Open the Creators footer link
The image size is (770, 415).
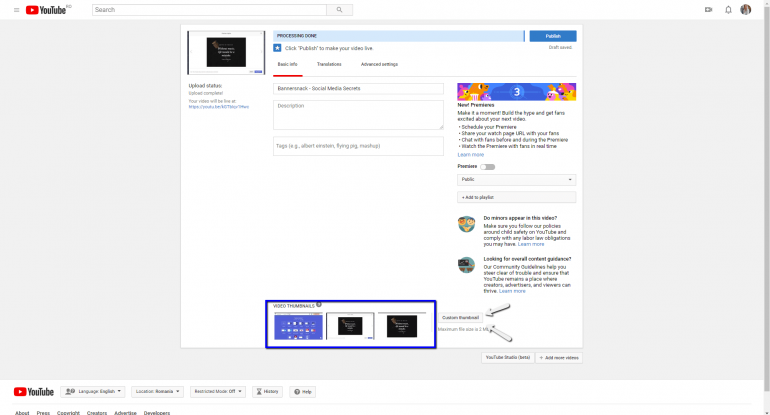97,413
